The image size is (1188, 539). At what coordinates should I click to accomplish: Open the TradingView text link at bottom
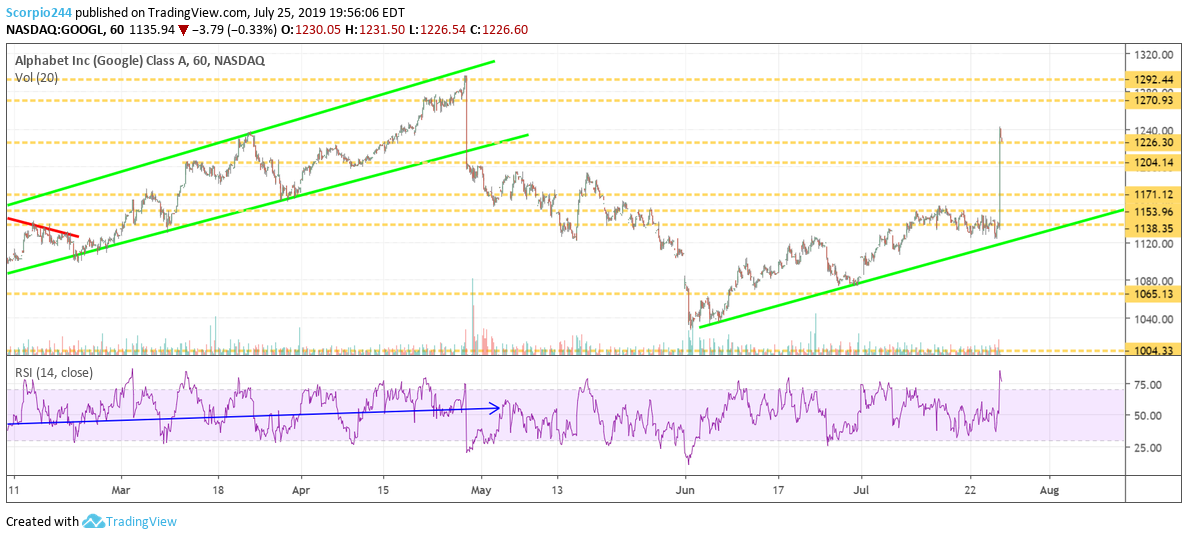(x=141, y=522)
